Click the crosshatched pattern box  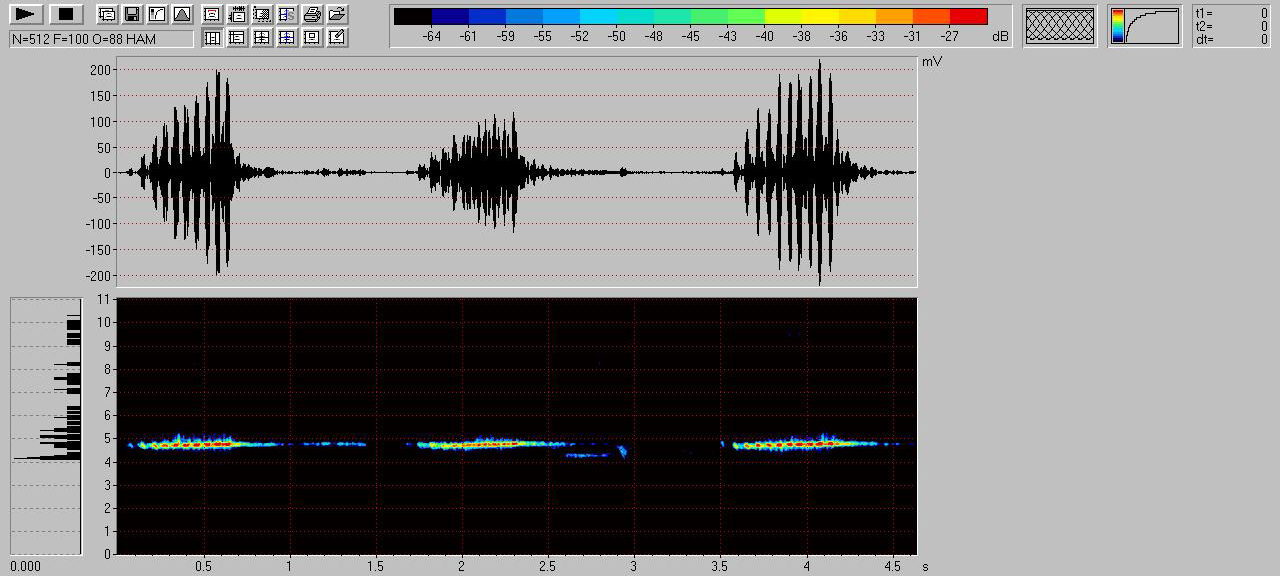pos(1059,26)
